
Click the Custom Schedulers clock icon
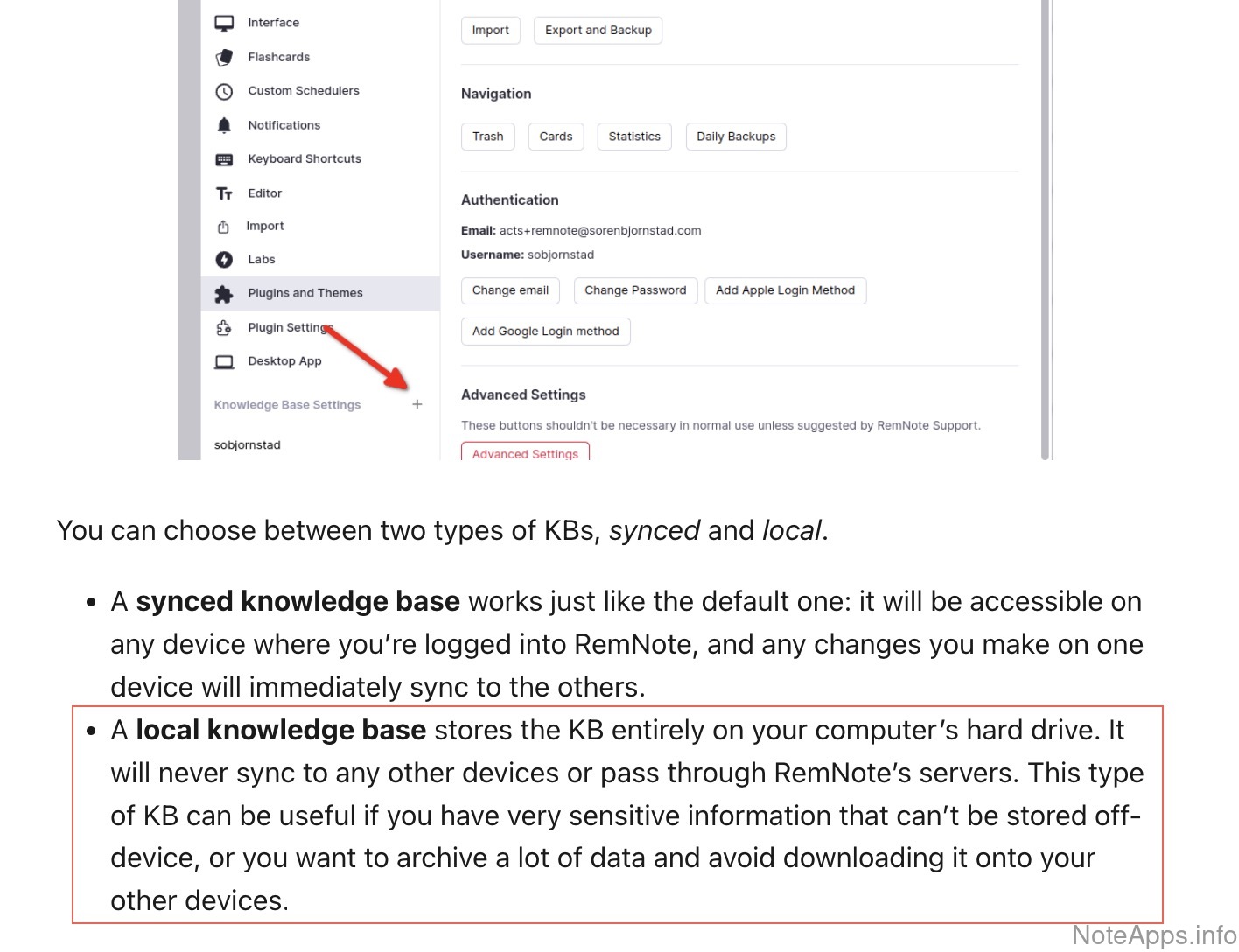[225, 92]
